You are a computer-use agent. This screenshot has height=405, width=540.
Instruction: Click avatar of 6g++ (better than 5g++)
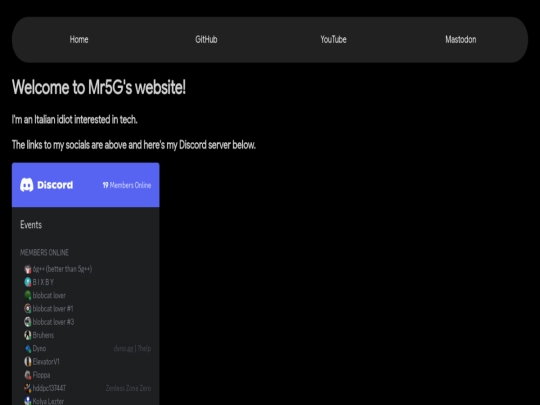click(x=28, y=269)
